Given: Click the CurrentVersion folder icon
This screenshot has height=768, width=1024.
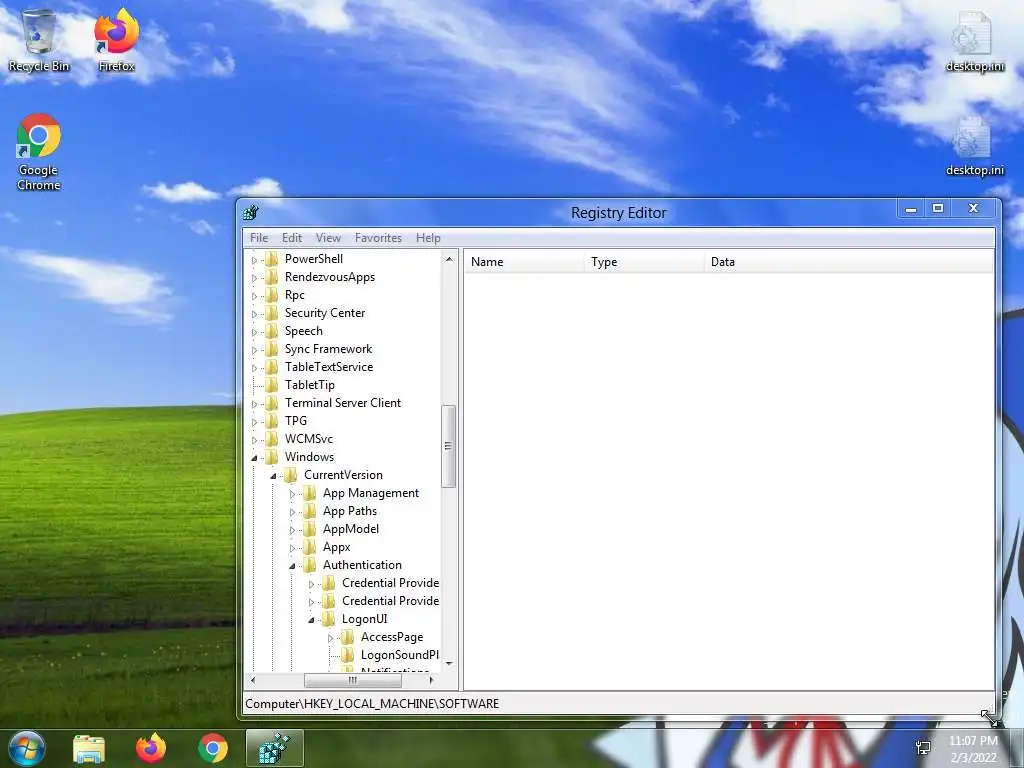Looking at the screenshot, I should click(x=291, y=475).
